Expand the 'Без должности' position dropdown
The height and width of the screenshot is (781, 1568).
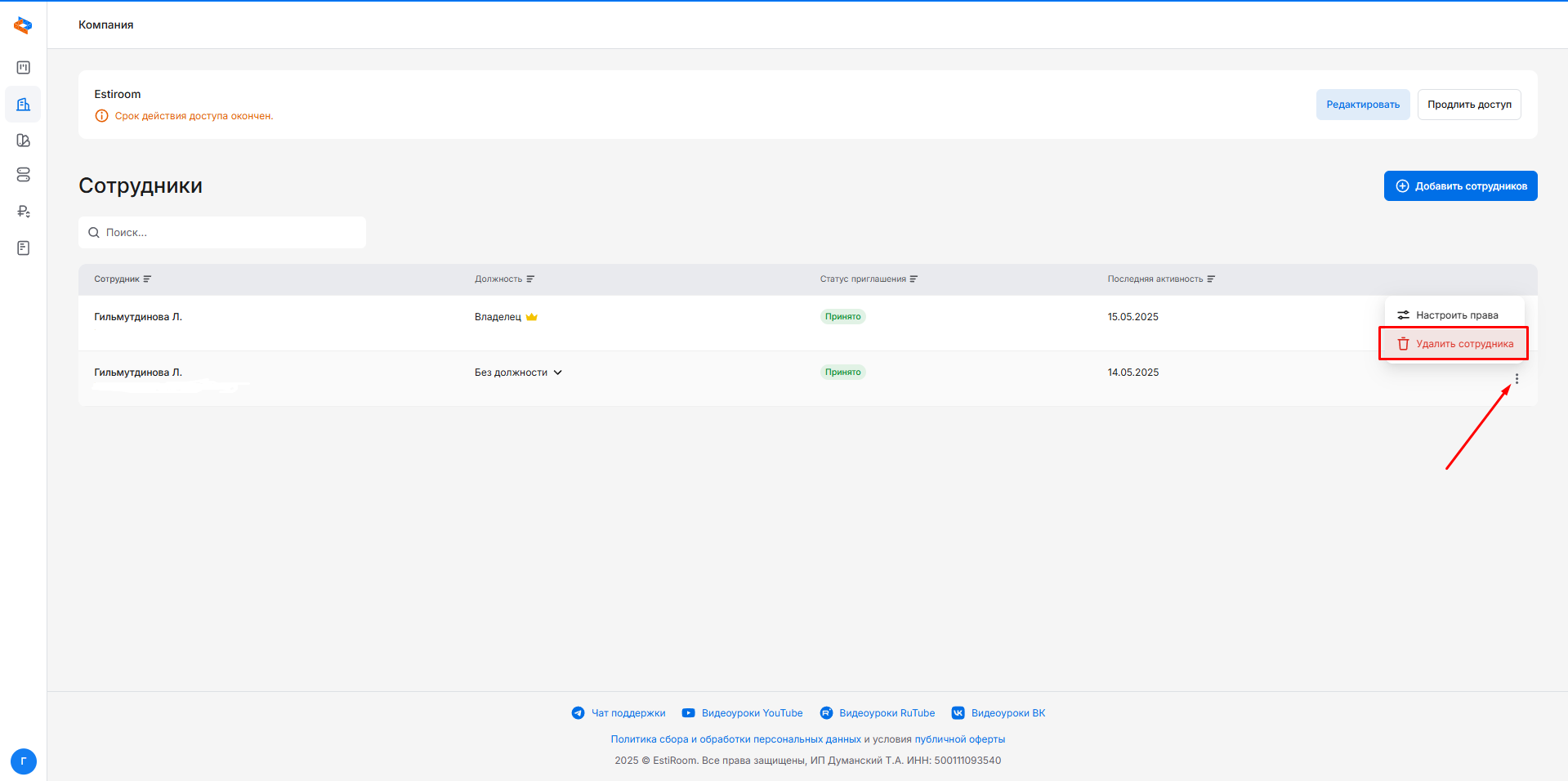[x=518, y=373]
